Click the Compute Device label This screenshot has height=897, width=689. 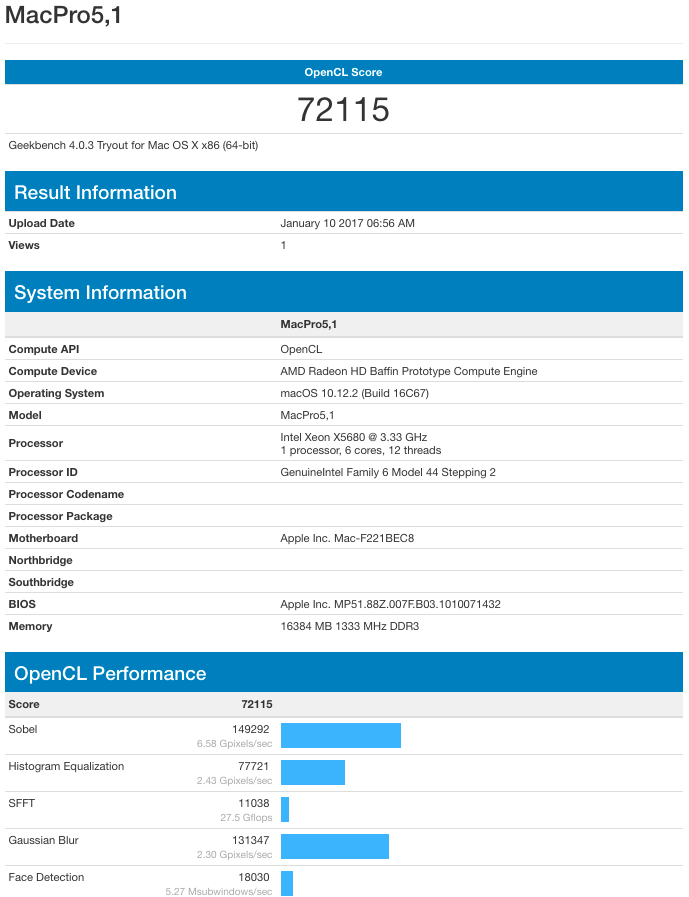[x=53, y=371]
